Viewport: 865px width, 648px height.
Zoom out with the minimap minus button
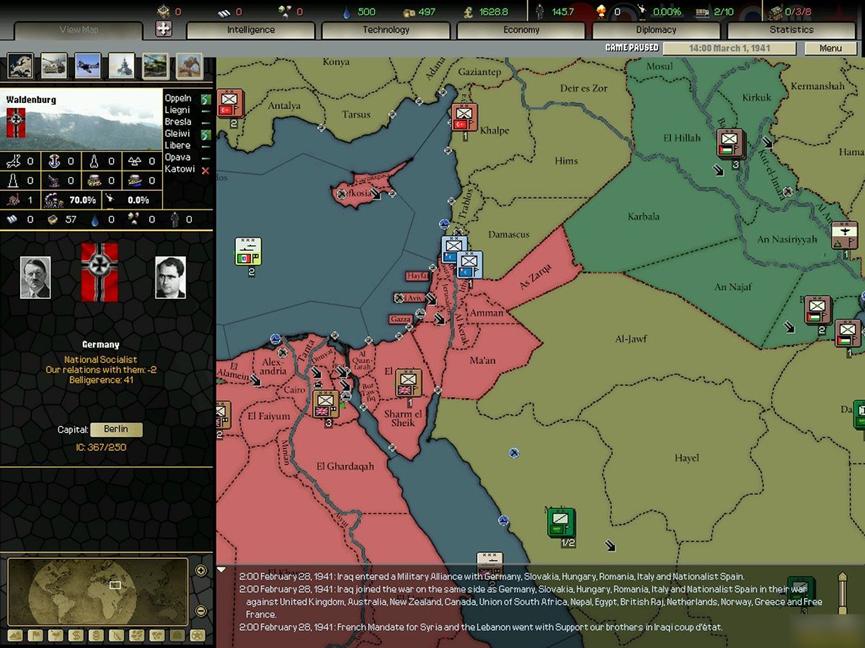tap(201, 611)
